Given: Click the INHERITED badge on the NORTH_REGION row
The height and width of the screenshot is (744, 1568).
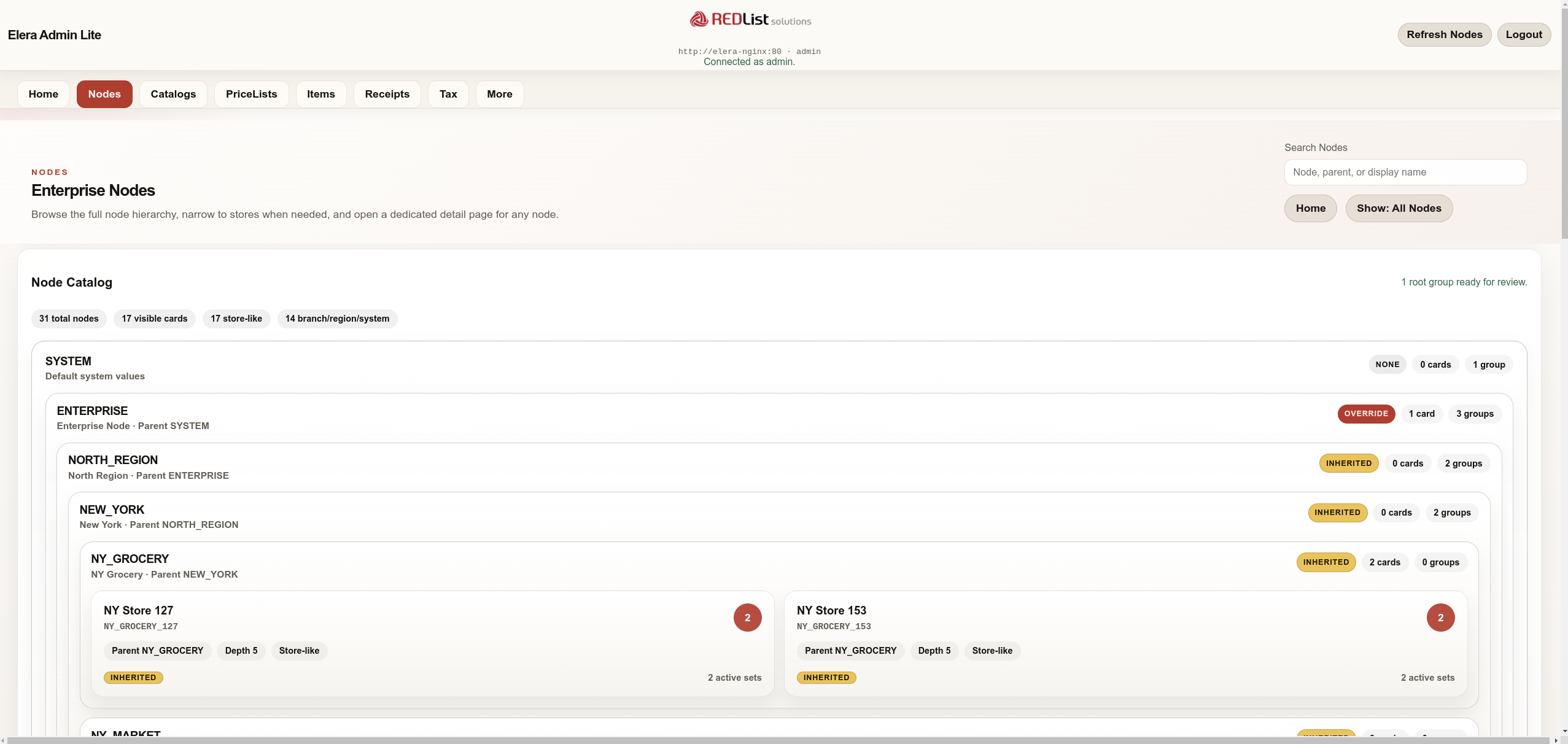Looking at the screenshot, I should coord(1348,463).
